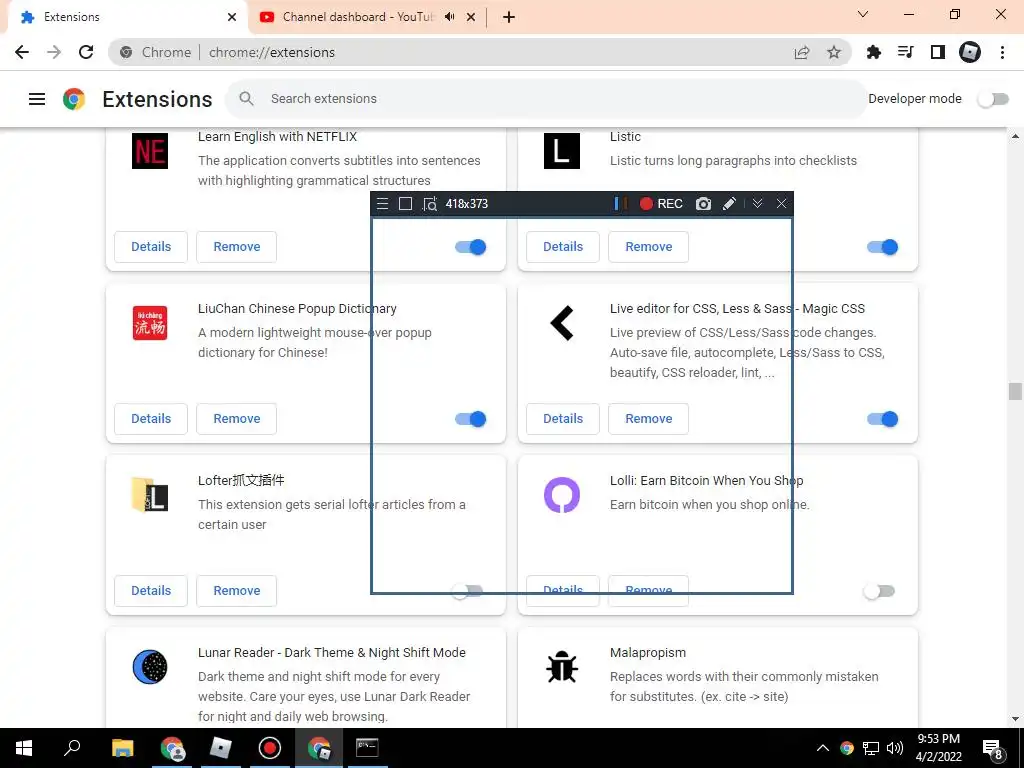Click the Chrome logo beside Extensions title
This screenshot has height=768, width=1024.
coord(74,99)
